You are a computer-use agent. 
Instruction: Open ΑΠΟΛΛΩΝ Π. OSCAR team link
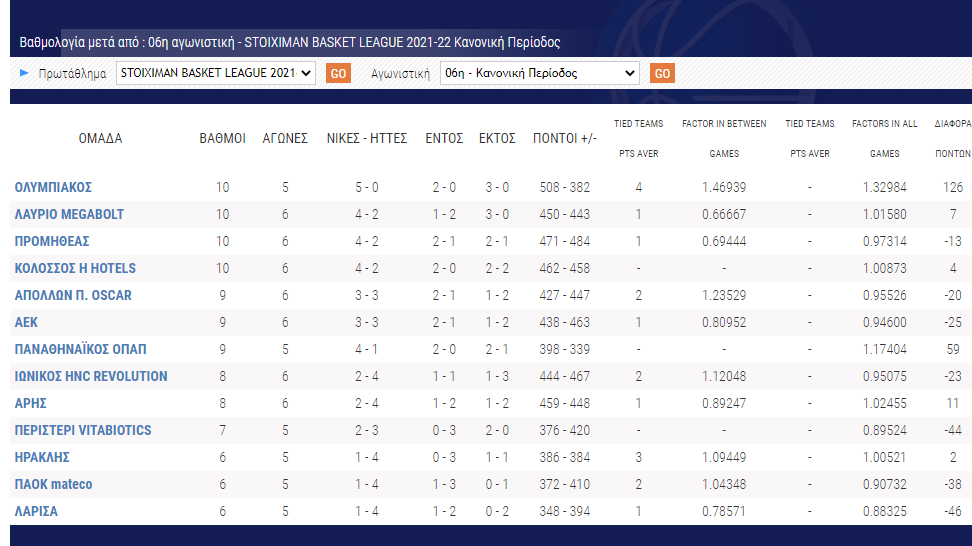point(73,295)
